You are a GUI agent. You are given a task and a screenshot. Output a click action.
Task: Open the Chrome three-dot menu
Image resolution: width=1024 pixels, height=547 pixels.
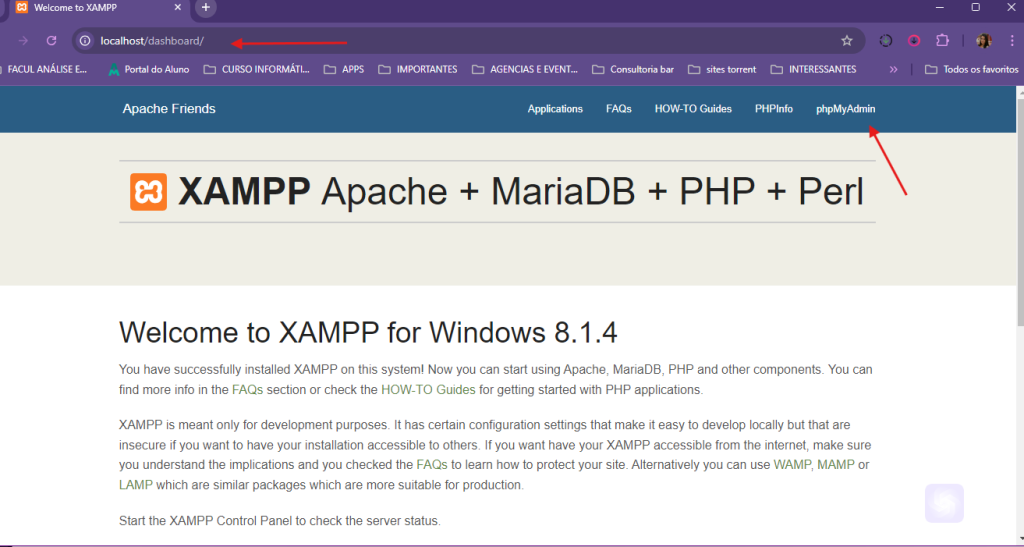click(x=1012, y=41)
